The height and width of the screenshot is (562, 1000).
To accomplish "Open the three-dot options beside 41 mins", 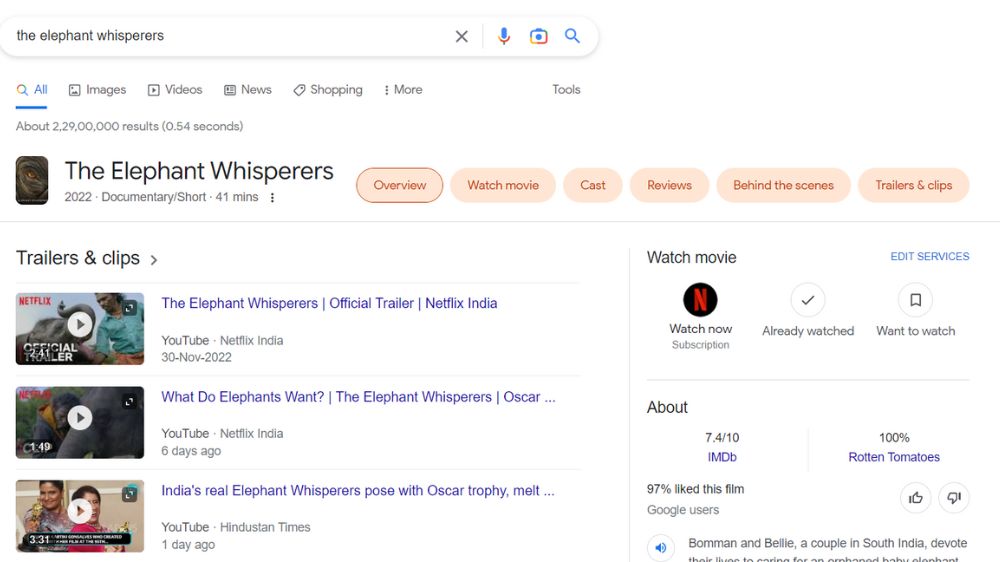I will tap(272, 198).
